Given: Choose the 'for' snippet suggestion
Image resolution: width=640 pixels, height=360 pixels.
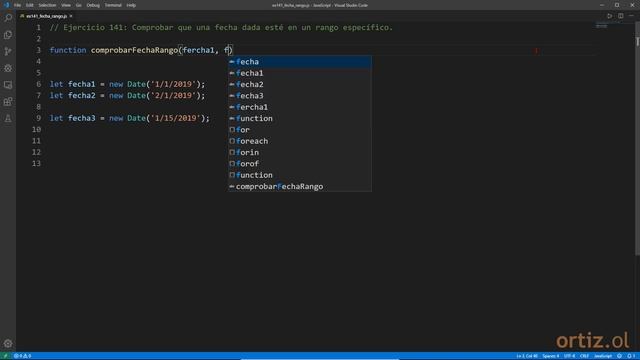Looking at the screenshot, I should [x=300, y=130].
